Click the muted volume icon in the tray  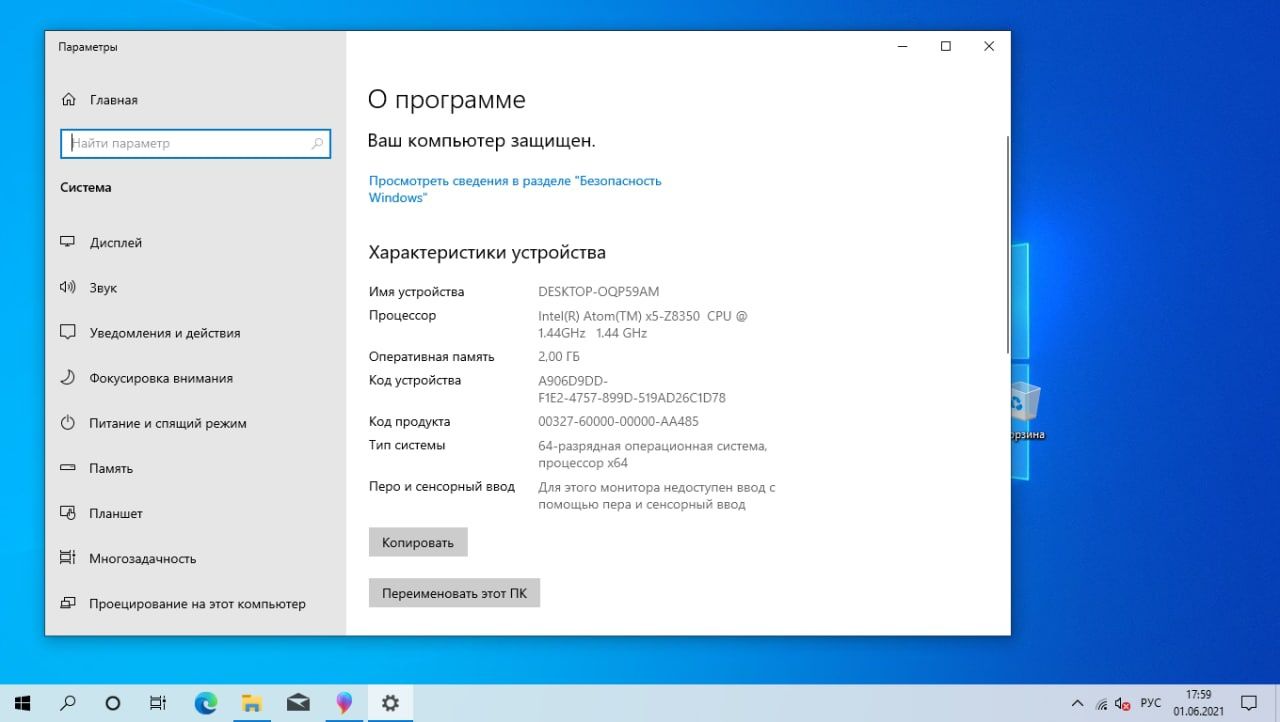1122,704
